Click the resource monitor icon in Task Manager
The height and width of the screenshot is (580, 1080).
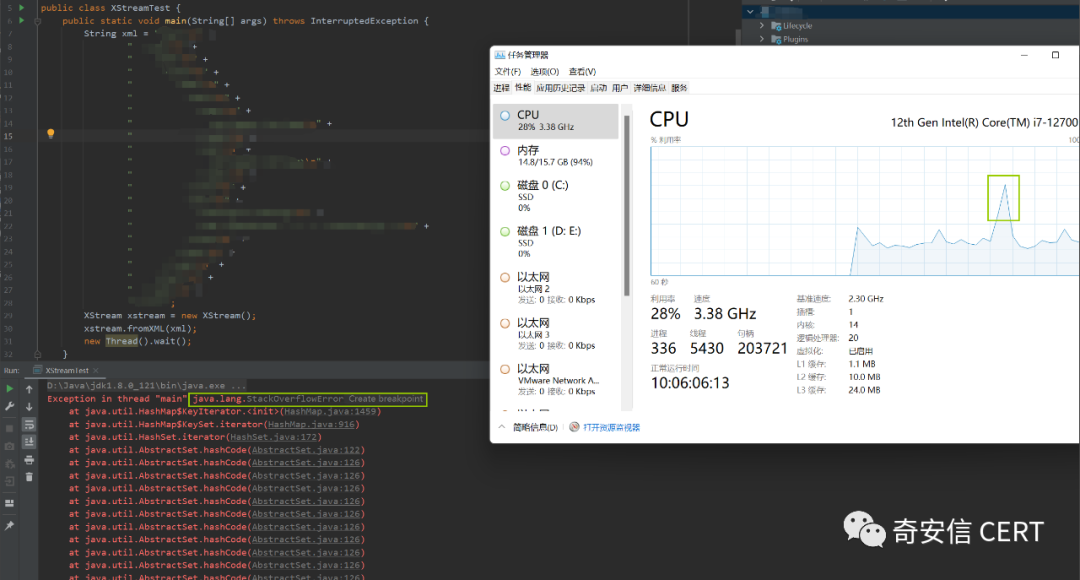[574, 427]
